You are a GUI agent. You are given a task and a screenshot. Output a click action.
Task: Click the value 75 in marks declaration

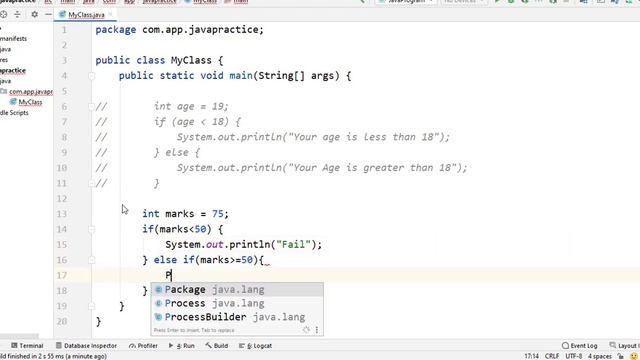(x=218, y=214)
